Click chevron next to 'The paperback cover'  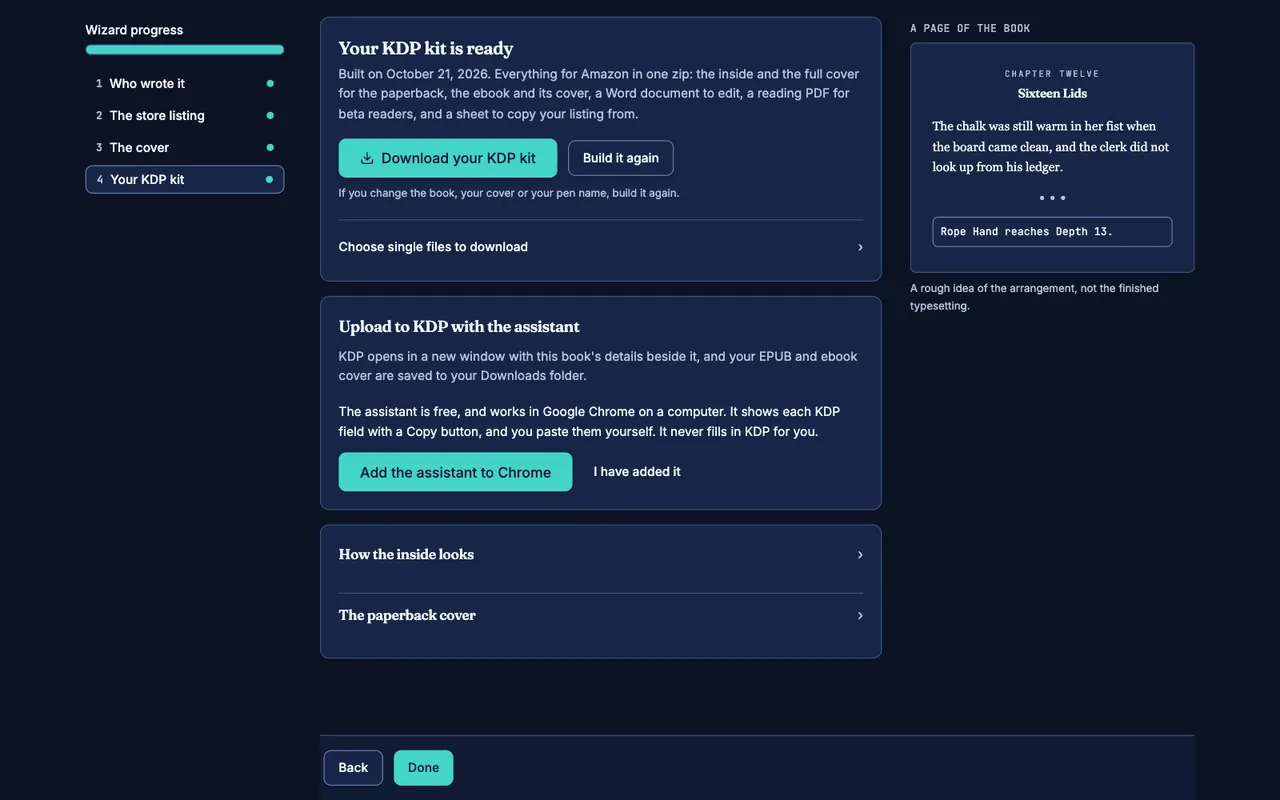point(860,616)
